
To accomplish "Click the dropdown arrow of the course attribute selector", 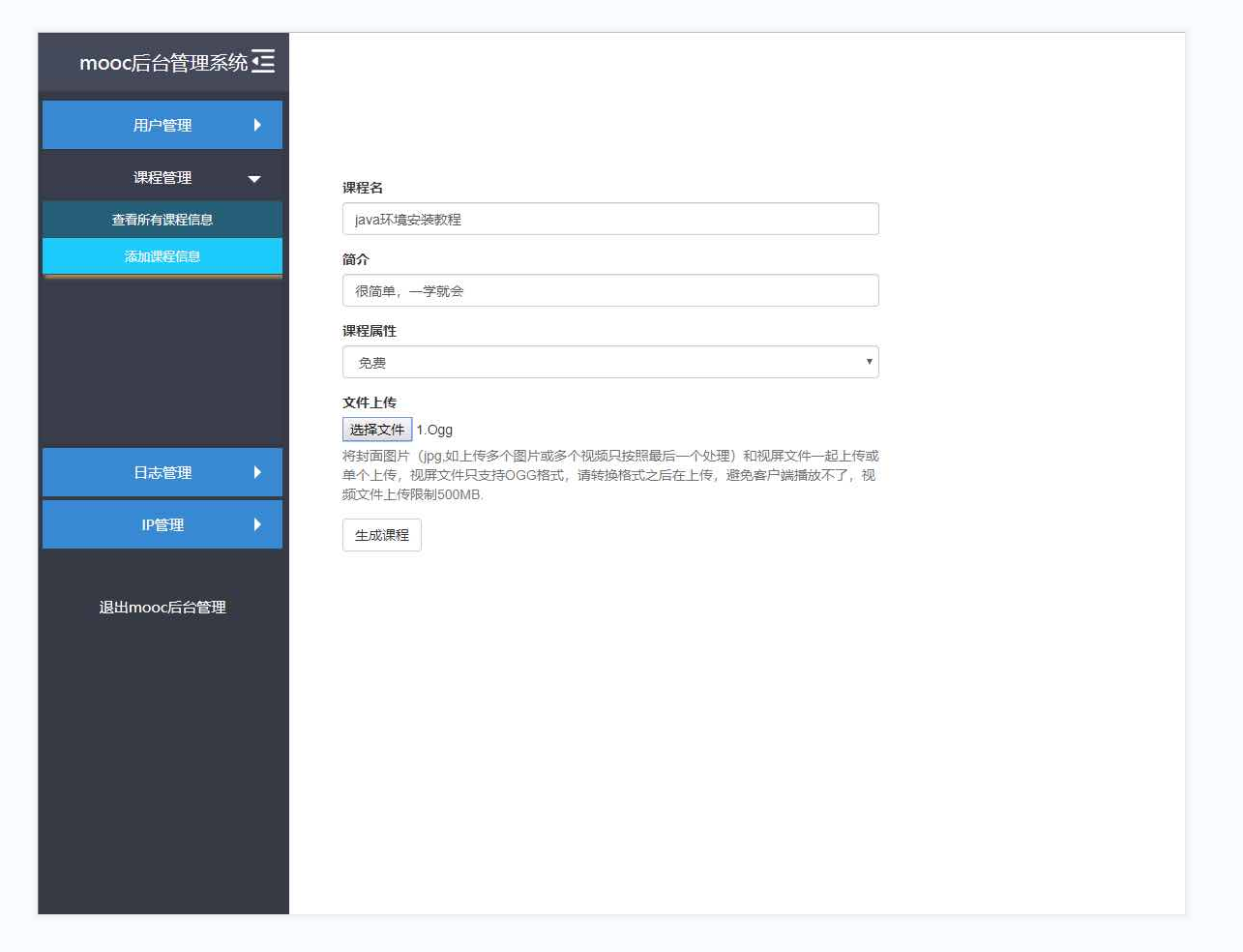I will 868,361.
